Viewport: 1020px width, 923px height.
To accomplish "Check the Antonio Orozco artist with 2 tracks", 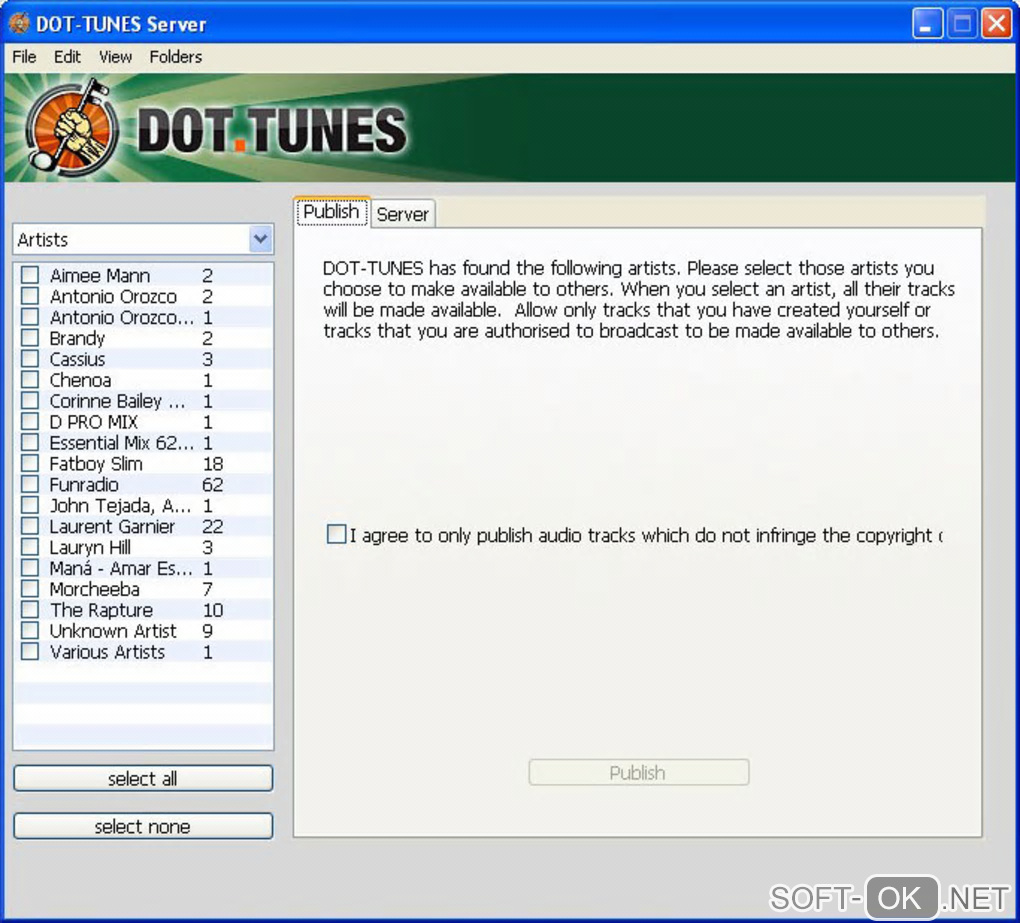I will pos(30,295).
